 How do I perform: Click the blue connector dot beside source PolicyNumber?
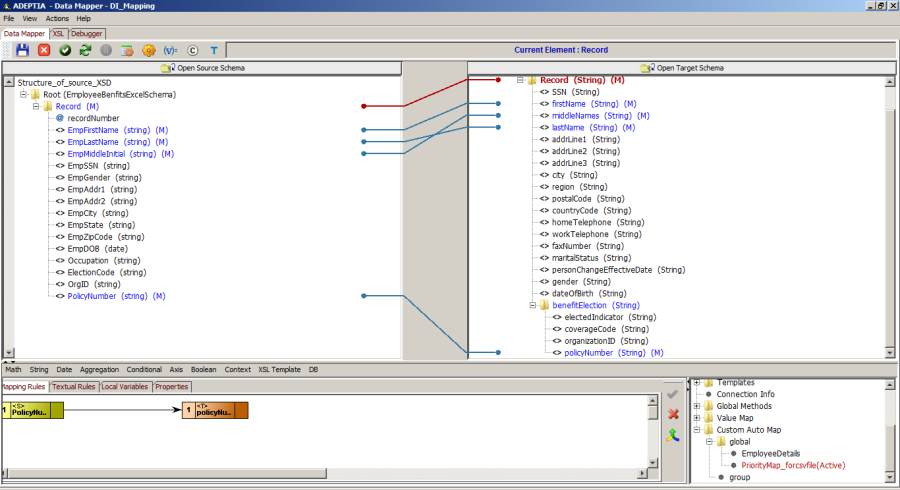(x=363, y=296)
